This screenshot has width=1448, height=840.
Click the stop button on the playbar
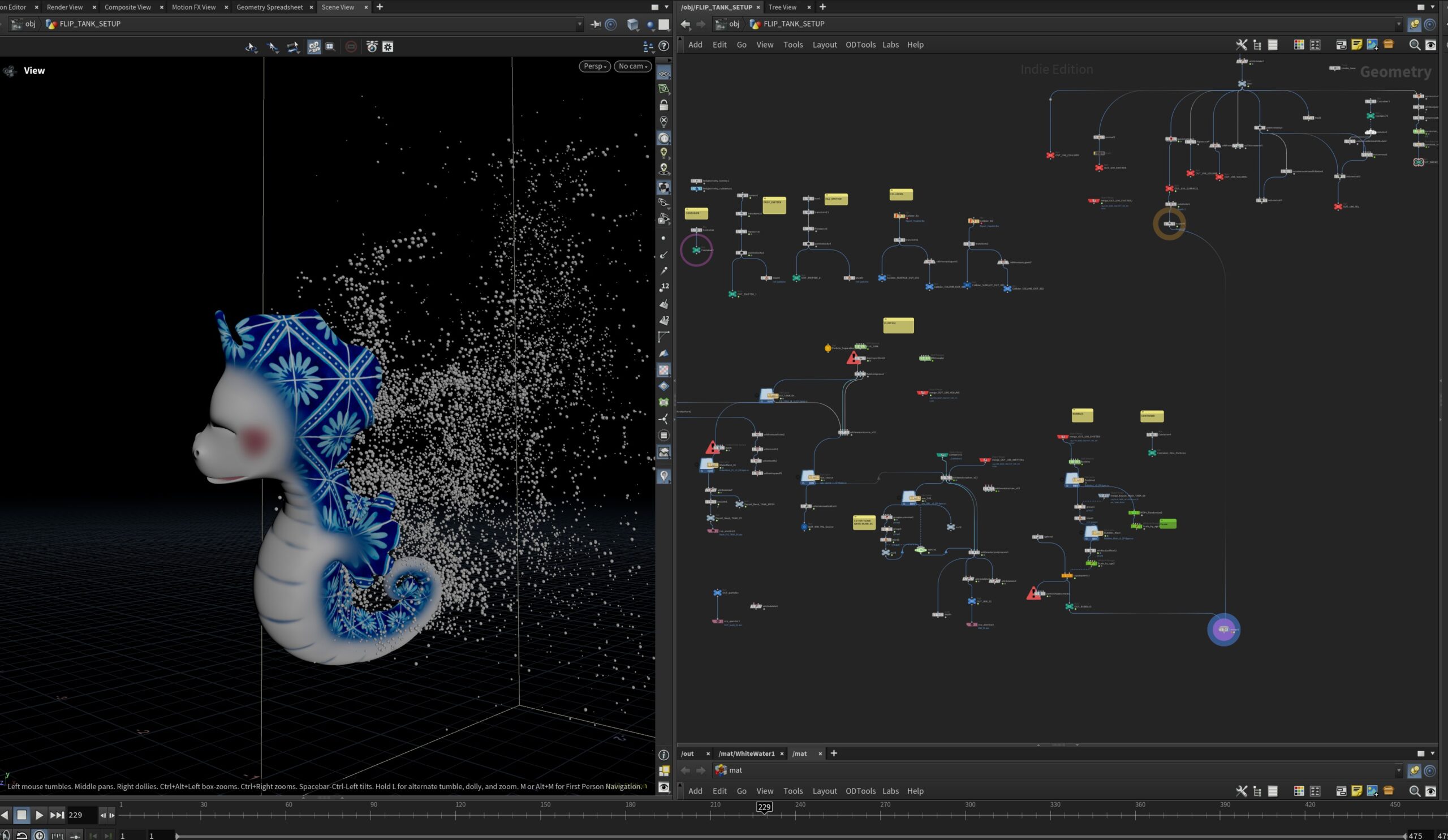point(21,815)
